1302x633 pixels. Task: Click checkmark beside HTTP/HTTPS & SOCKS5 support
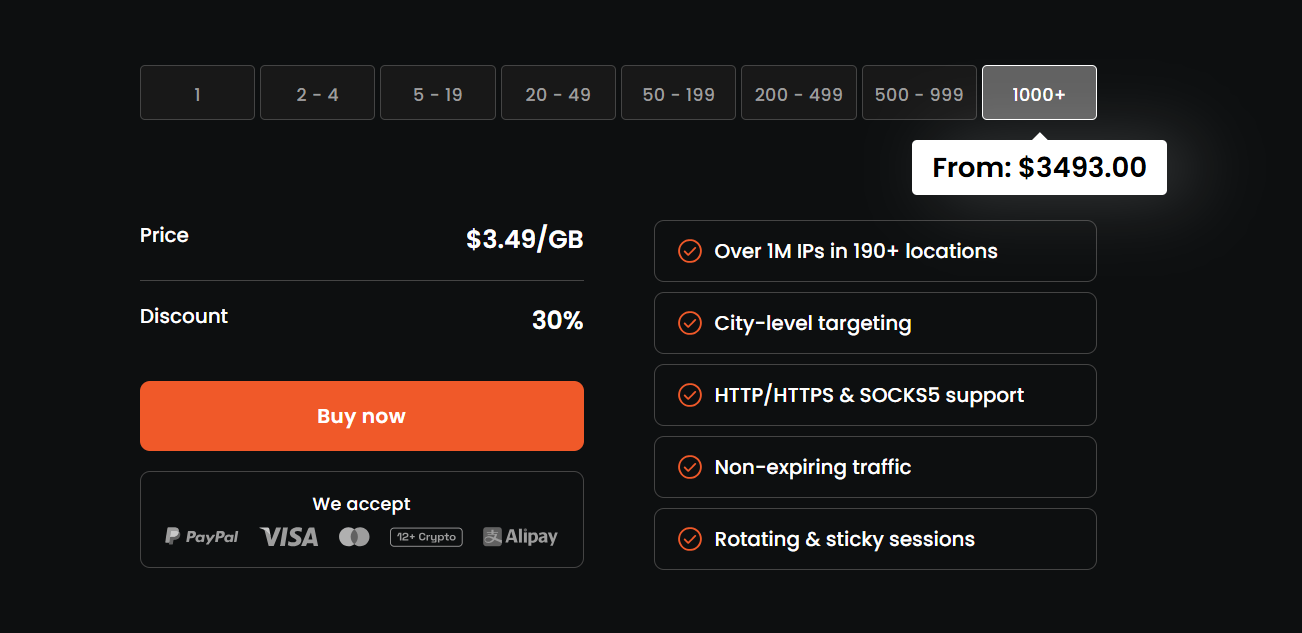click(689, 395)
